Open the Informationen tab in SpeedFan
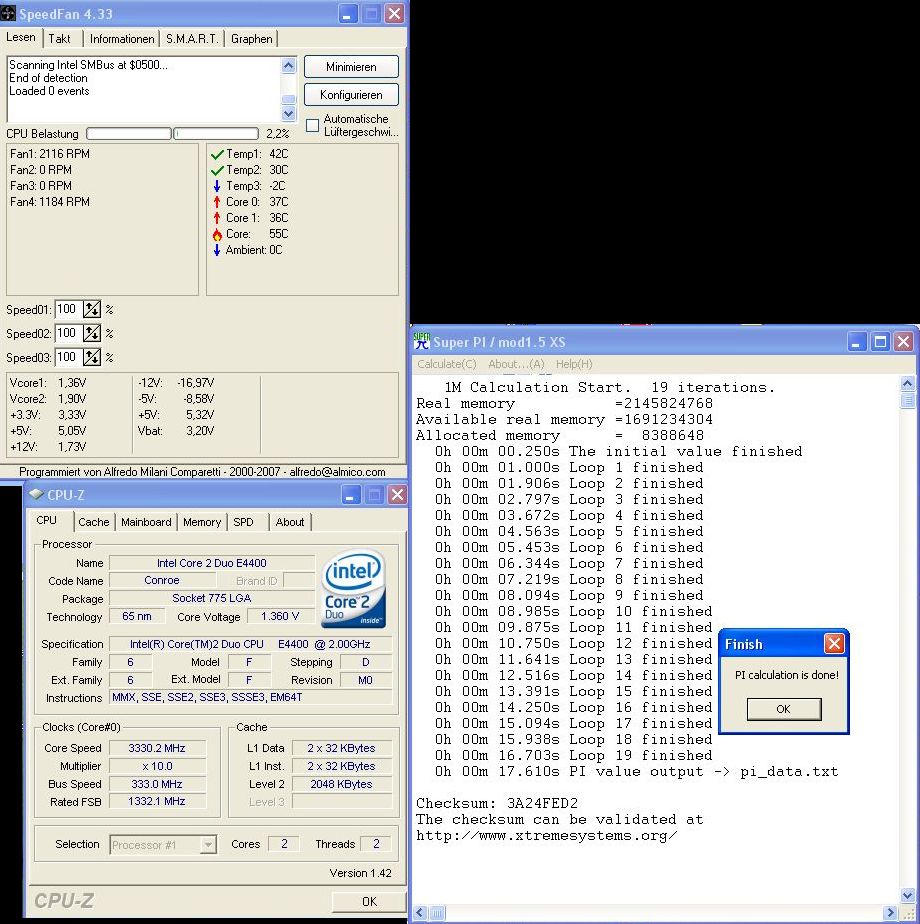The width and height of the screenshot is (920, 924). click(x=122, y=39)
